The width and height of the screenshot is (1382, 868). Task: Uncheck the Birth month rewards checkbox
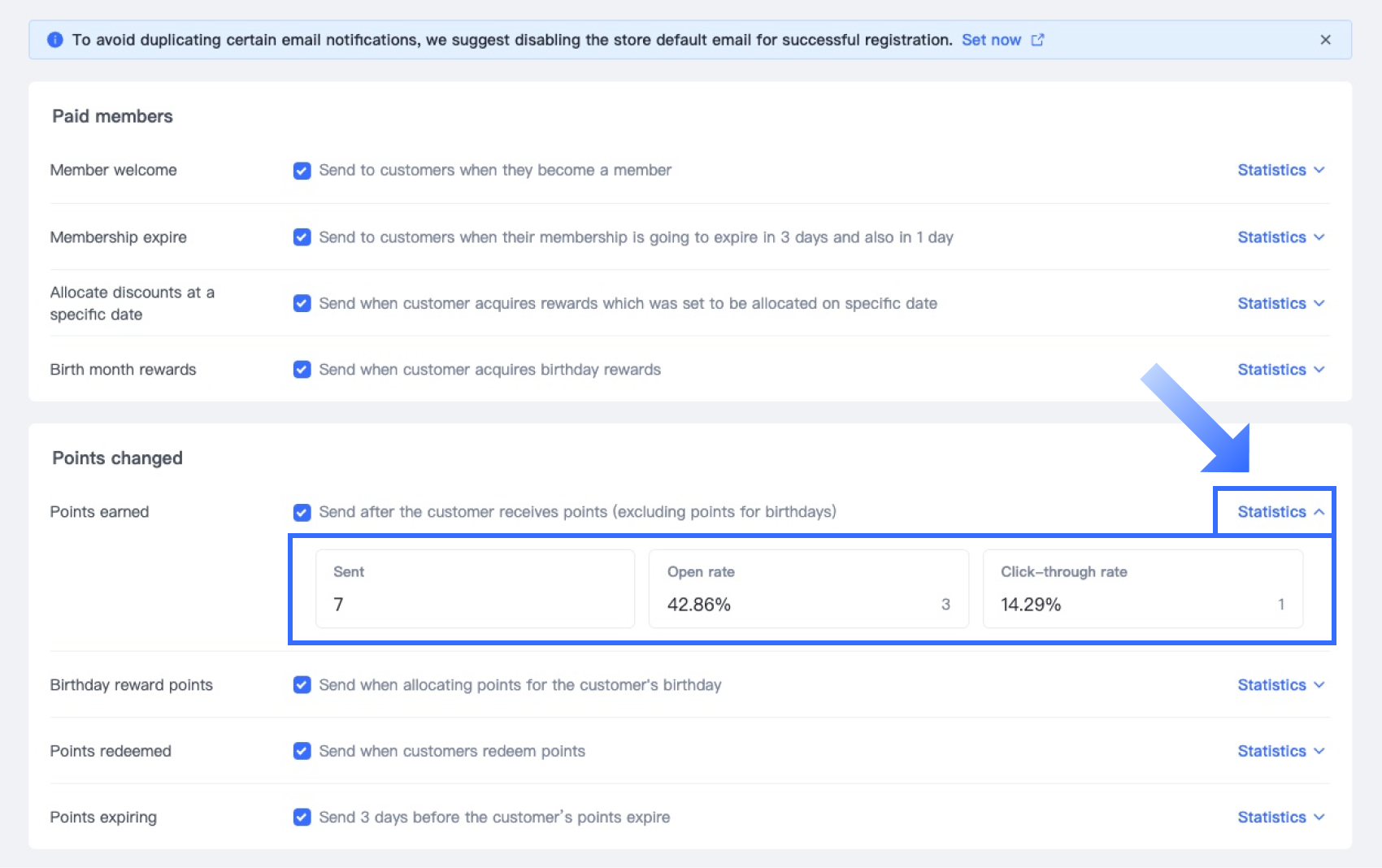302,370
